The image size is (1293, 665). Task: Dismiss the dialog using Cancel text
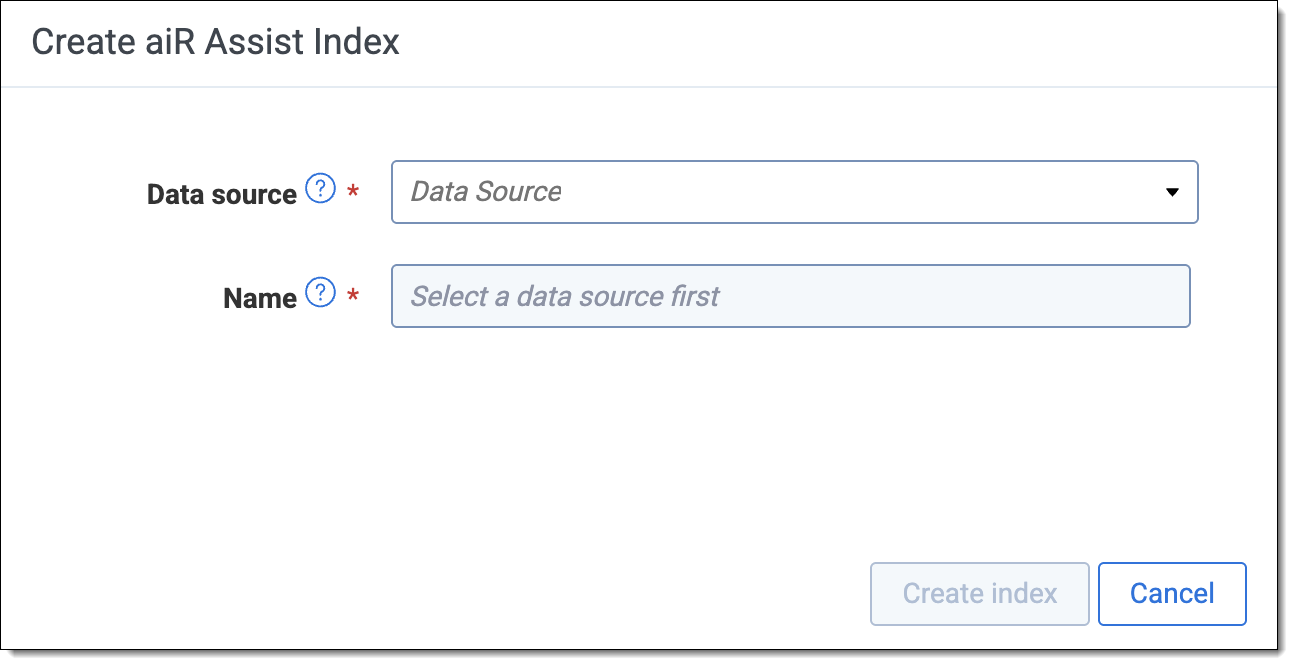click(1172, 594)
